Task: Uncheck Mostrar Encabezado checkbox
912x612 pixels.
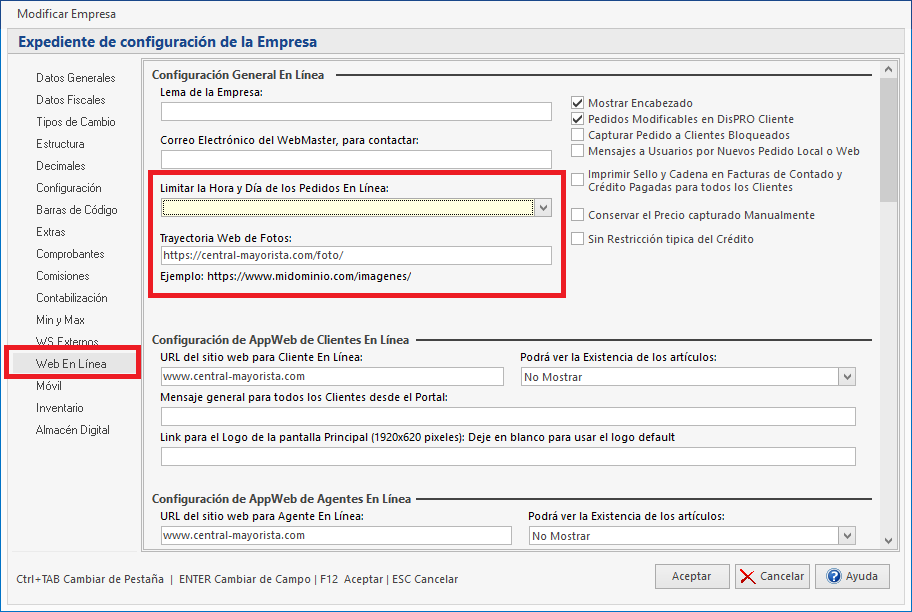Action: [x=577, y=103]
